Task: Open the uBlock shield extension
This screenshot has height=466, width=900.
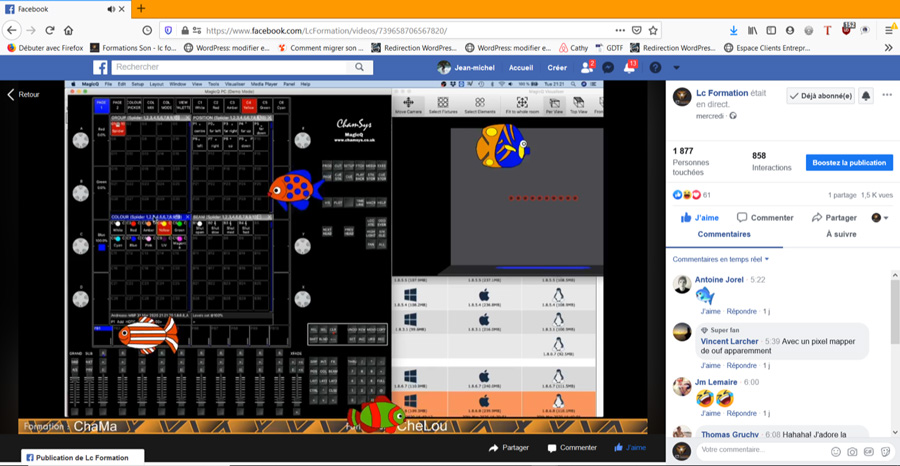Action: [x=847, y=30]
